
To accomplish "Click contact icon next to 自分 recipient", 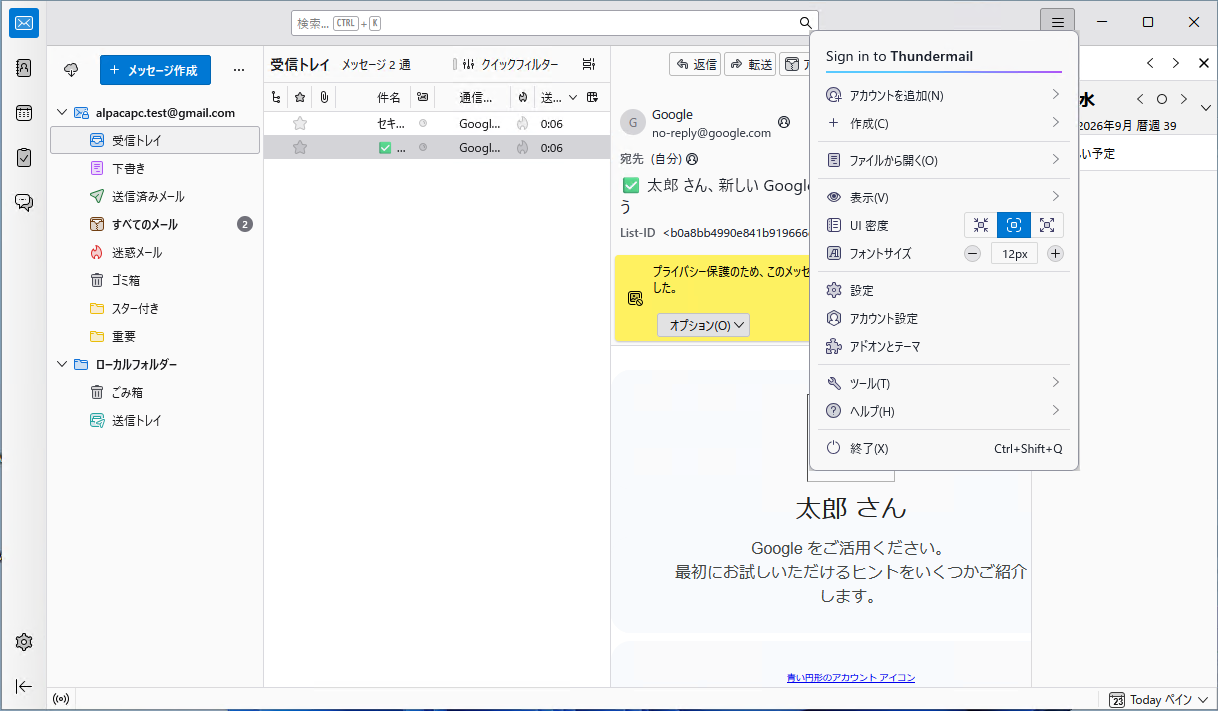I will [x=692, y=159].
